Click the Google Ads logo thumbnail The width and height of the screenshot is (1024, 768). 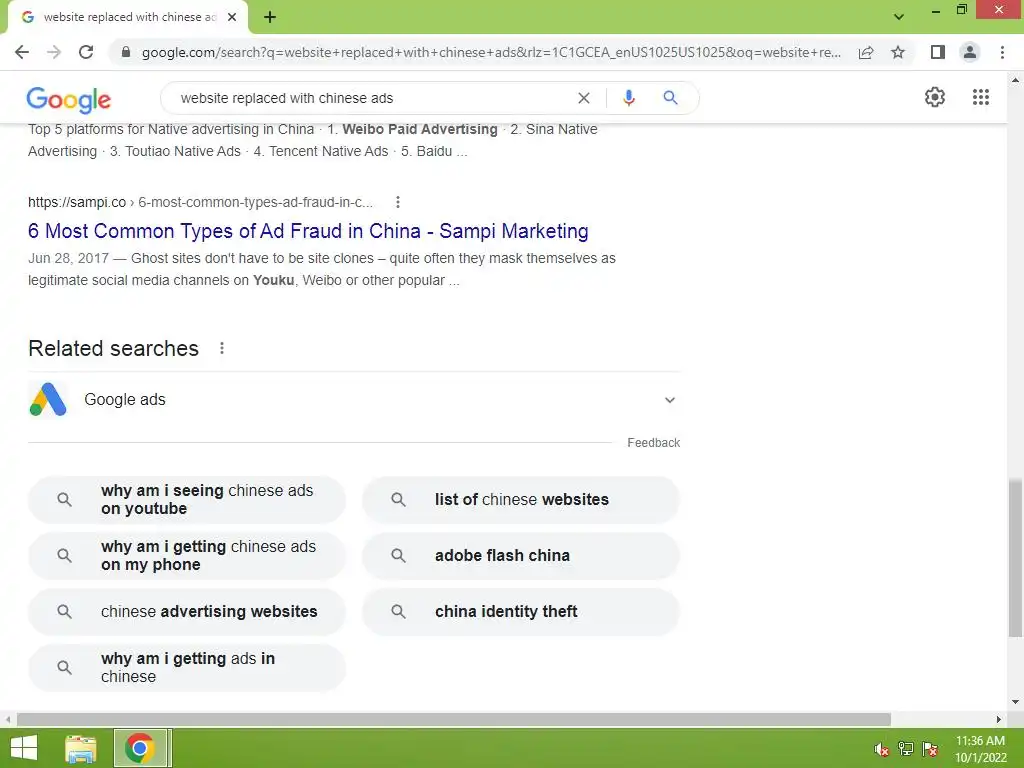click(48, 399)
